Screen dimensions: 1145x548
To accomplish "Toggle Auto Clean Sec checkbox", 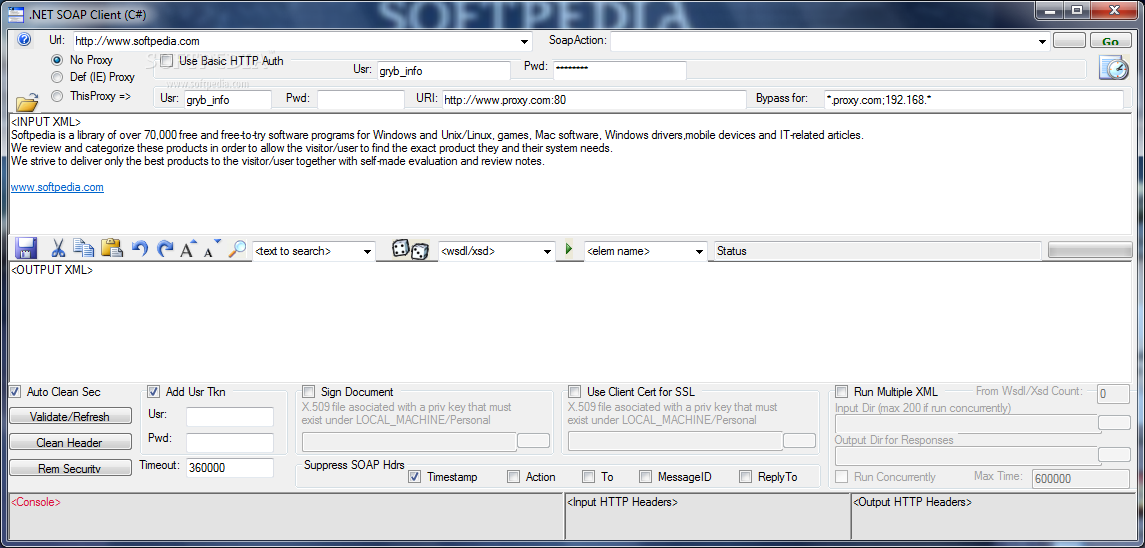I will tap(15, 392).
